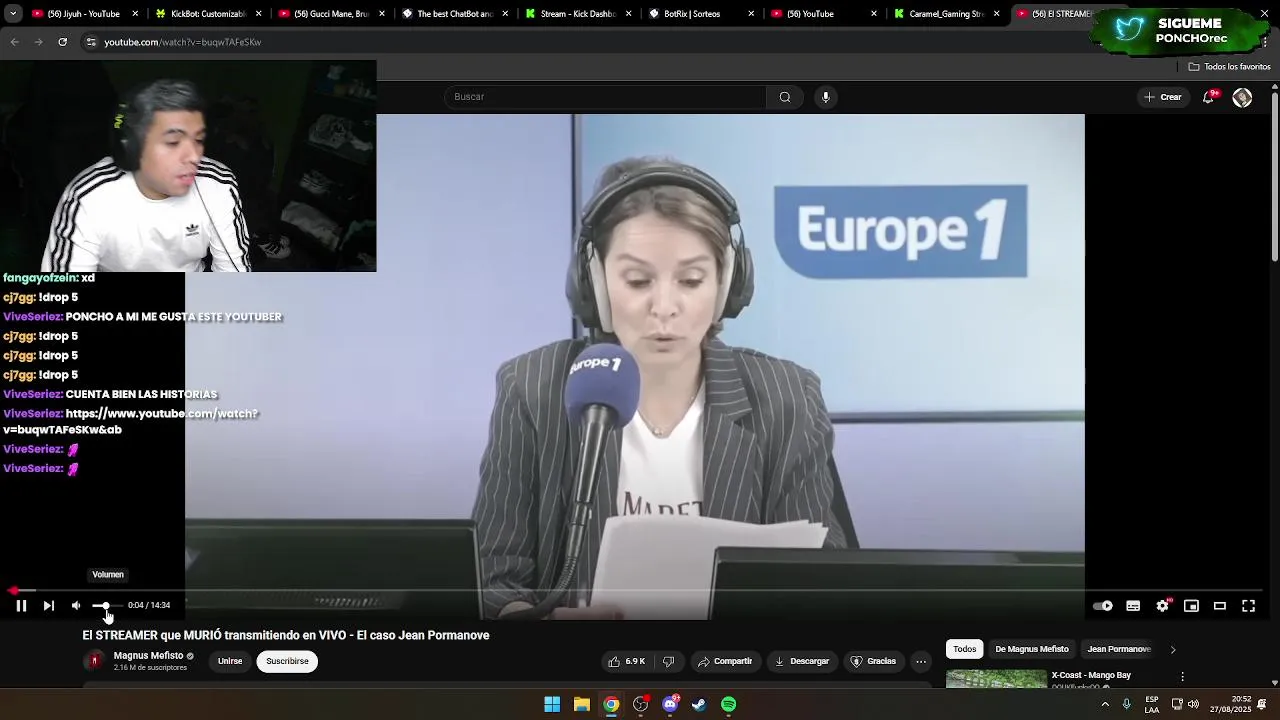Show hidden system tray icons
Screen dimensions: 1280x720
[1105, 704]
